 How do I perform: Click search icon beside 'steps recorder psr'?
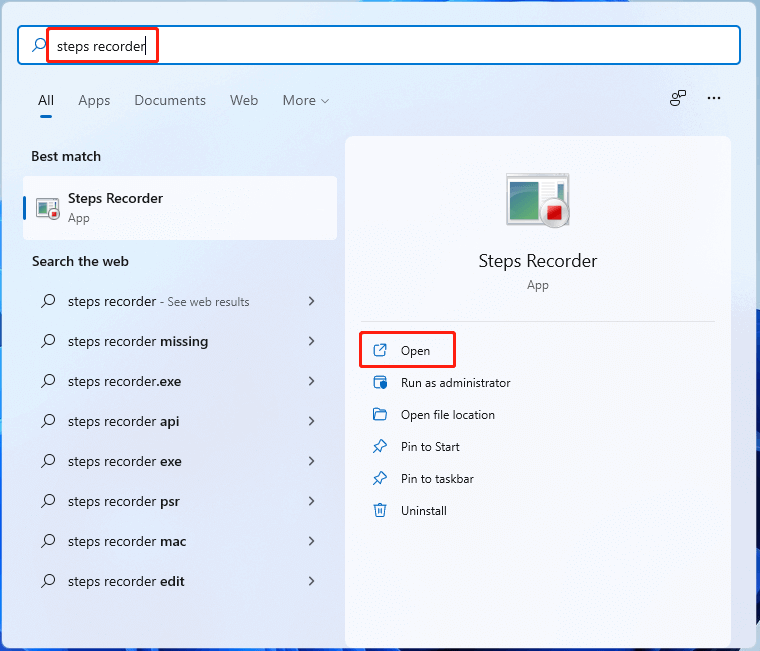(48, 501)
